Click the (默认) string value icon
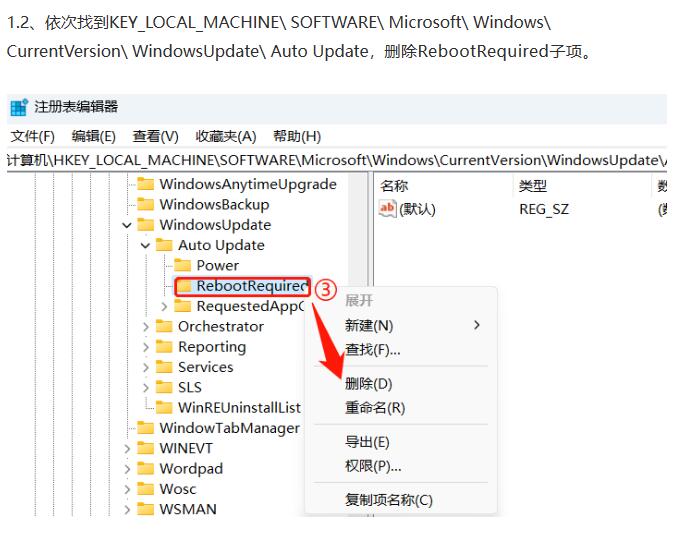 coord(388,209)
